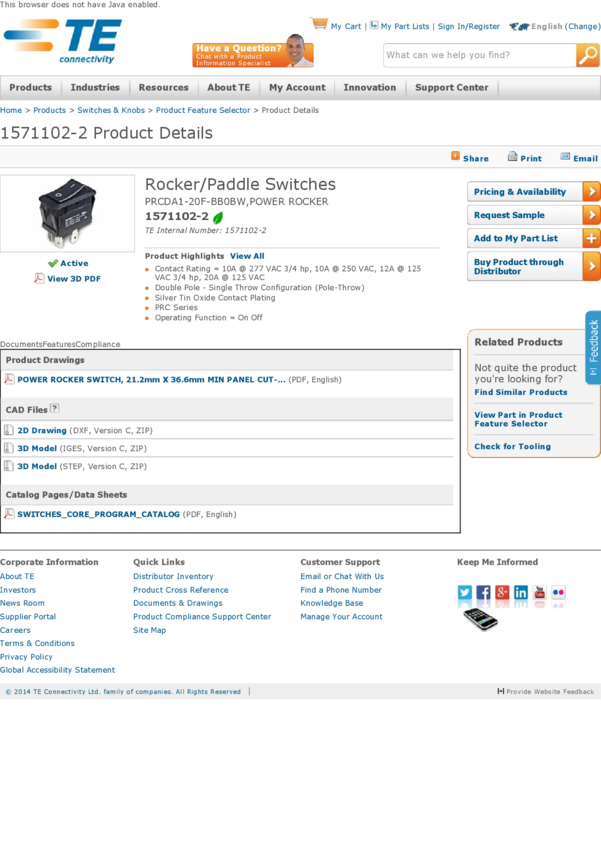Open the Facebook social icon

click(483, 593)
